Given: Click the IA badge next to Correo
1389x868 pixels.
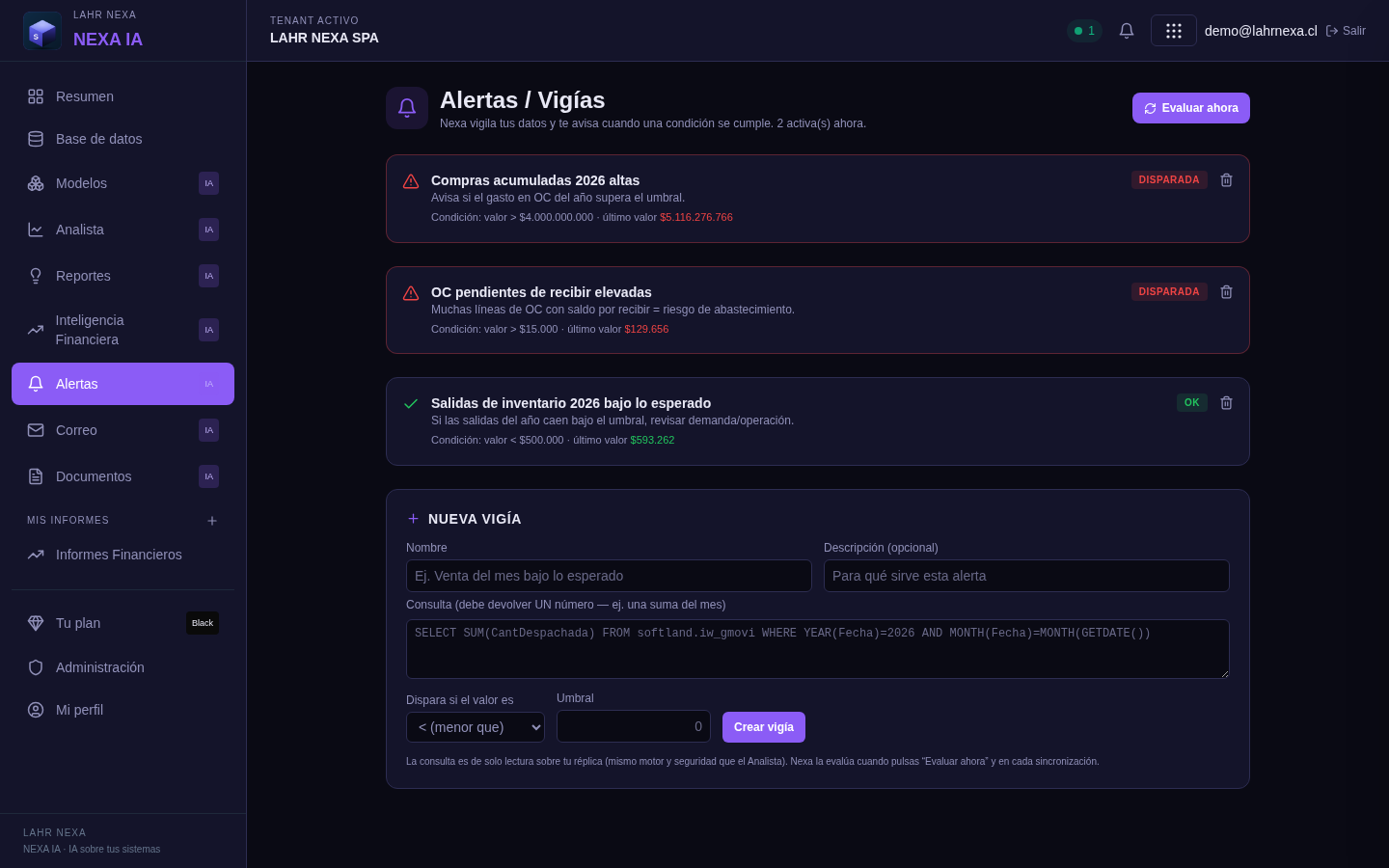Looking at the screenshot, I should coord(208,430).
